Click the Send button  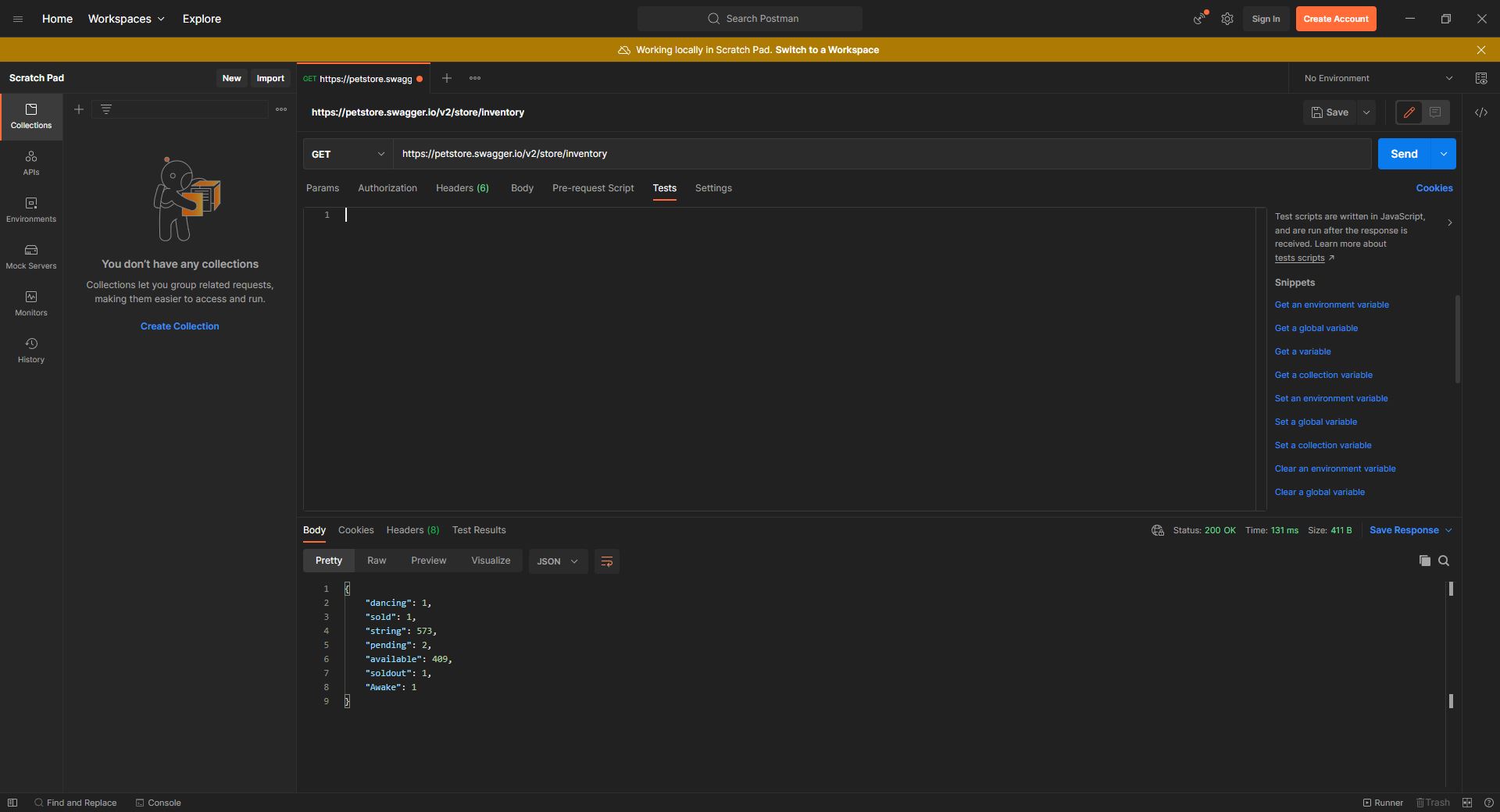(x=1404, y=154)
